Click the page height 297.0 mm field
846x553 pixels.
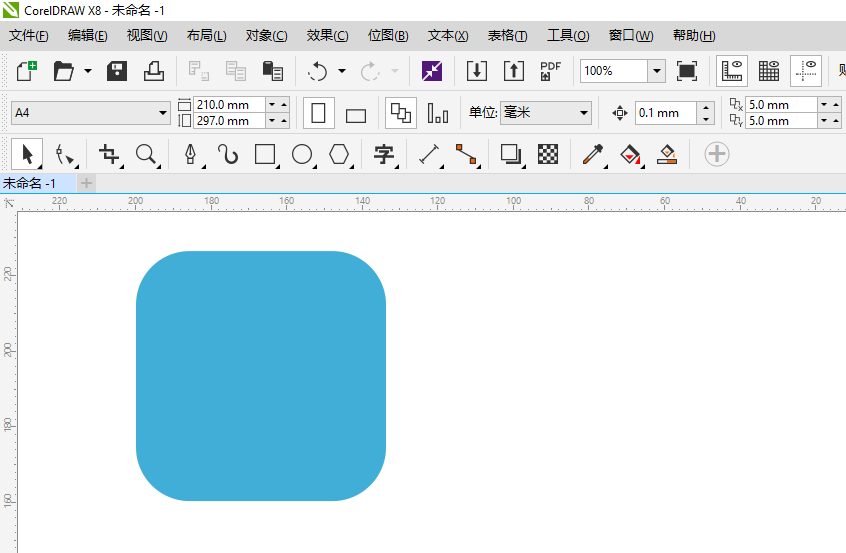pyautogui.click(x=229, y=121)
